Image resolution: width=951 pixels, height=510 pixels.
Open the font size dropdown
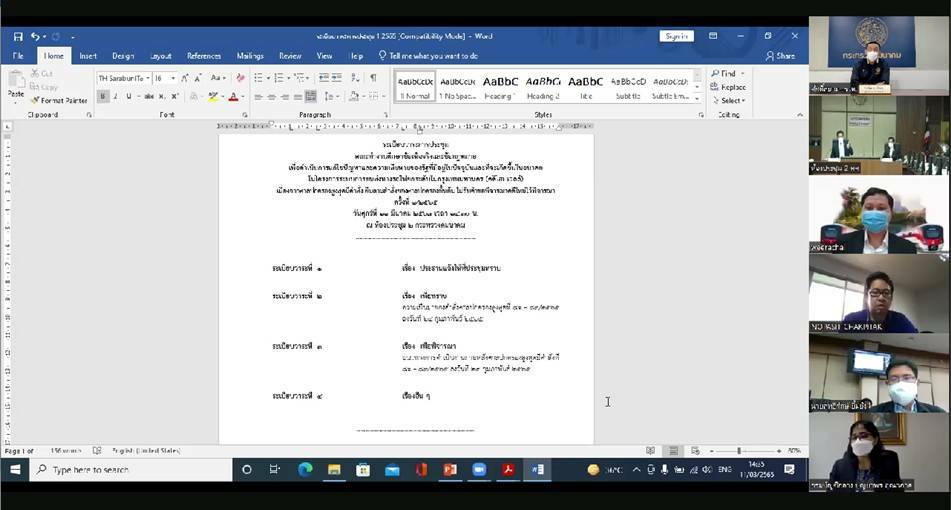tap(173, 78)
